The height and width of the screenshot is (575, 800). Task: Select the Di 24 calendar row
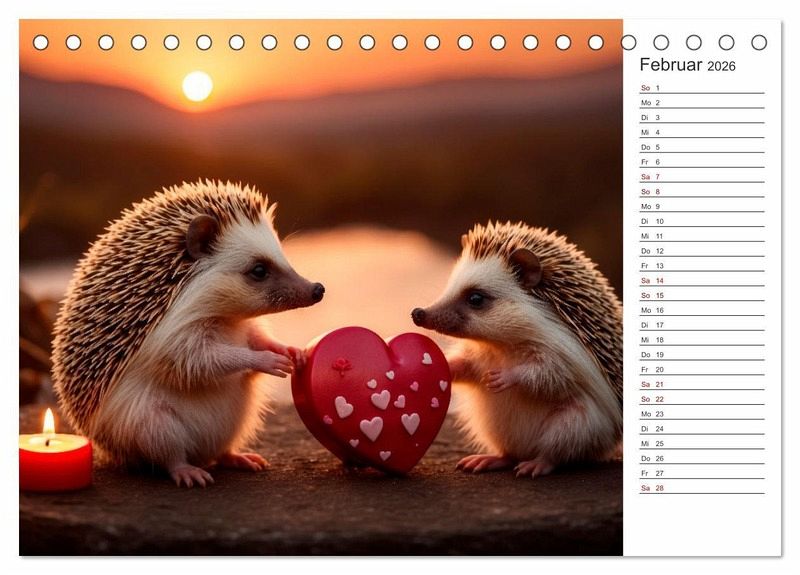(x=702, y=428)
